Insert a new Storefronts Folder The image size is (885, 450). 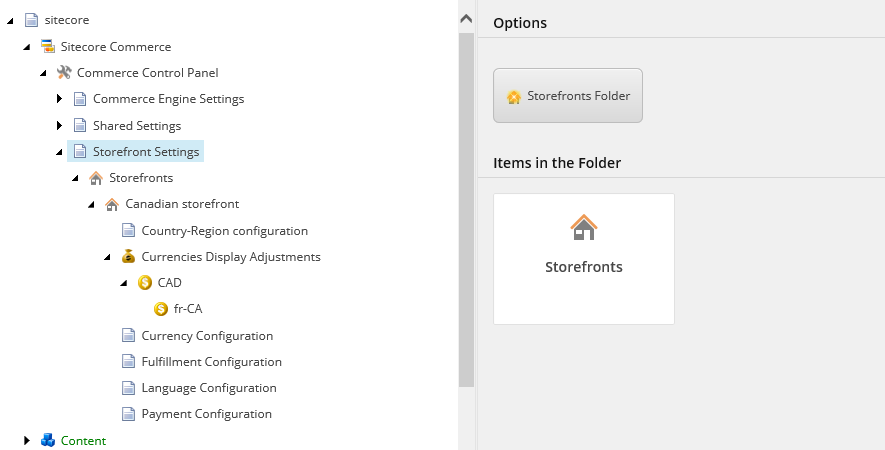click(x=568, y=95)
